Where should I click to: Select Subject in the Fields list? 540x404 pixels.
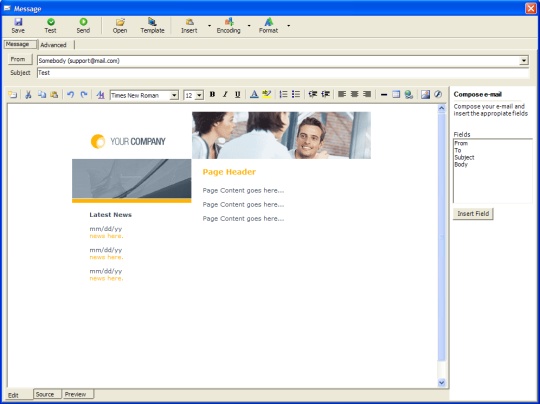[x=464, y=157]
